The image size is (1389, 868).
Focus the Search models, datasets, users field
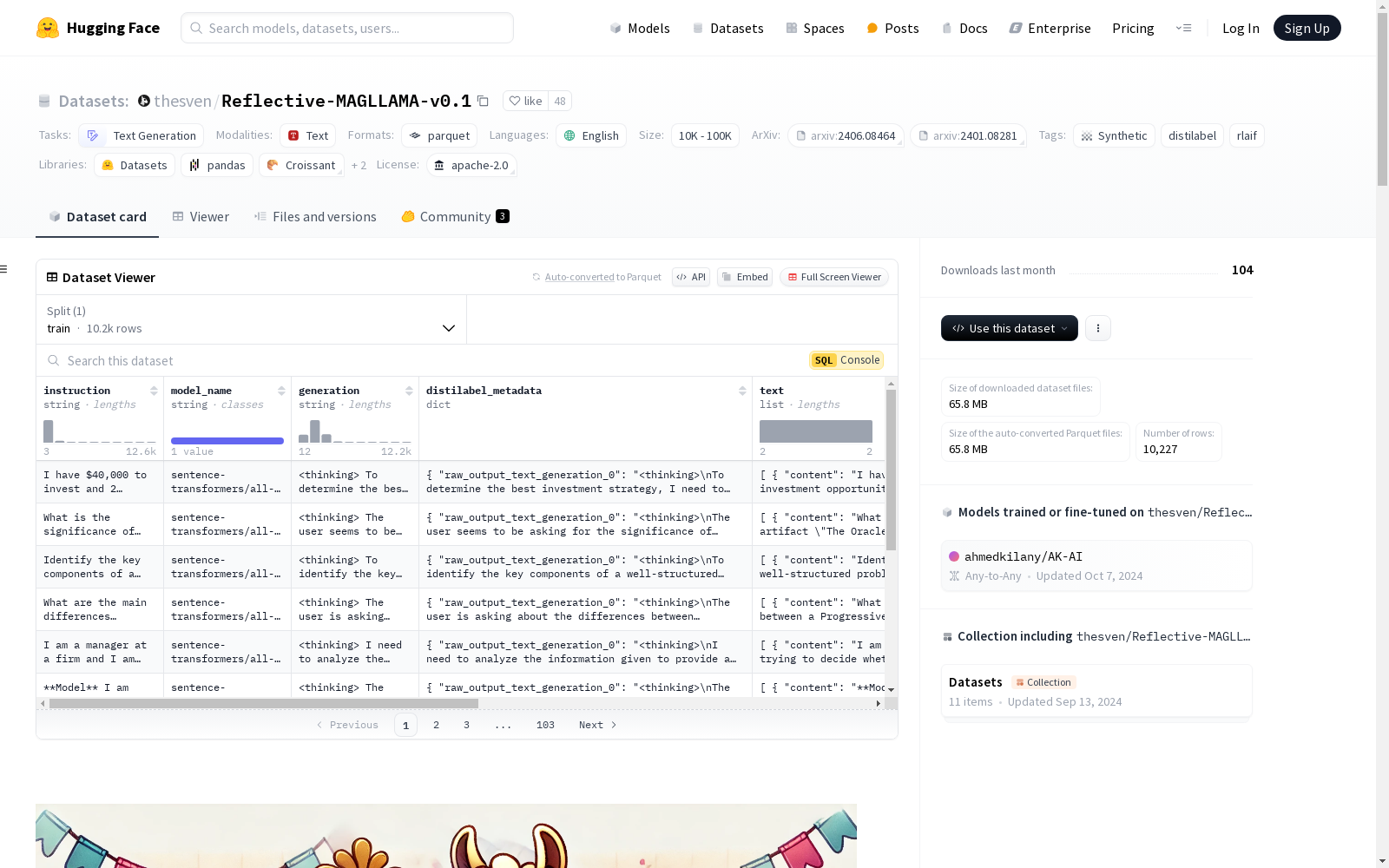347,28
